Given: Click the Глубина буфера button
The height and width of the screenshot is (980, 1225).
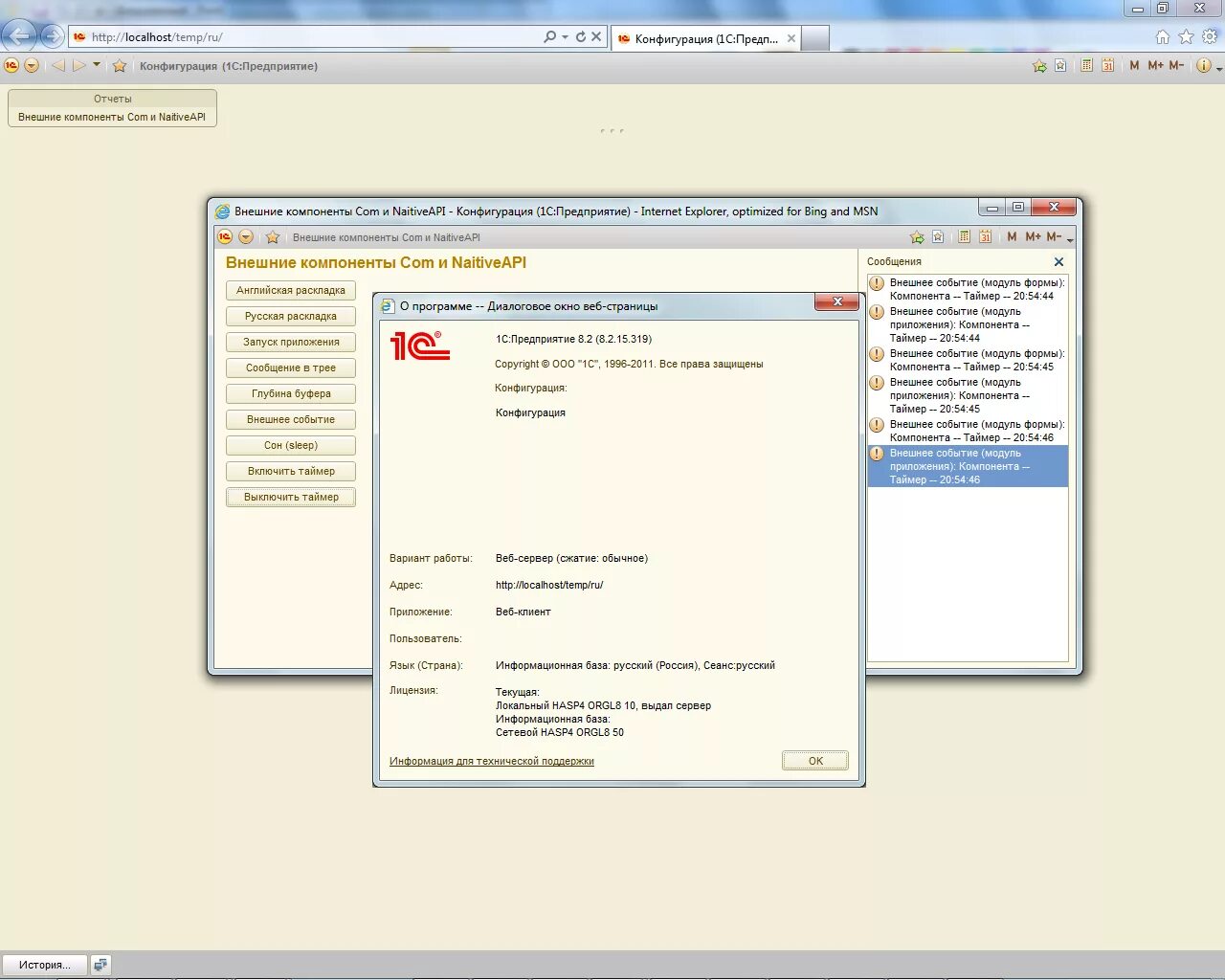Looking at the screenshot, I should 291,393.
